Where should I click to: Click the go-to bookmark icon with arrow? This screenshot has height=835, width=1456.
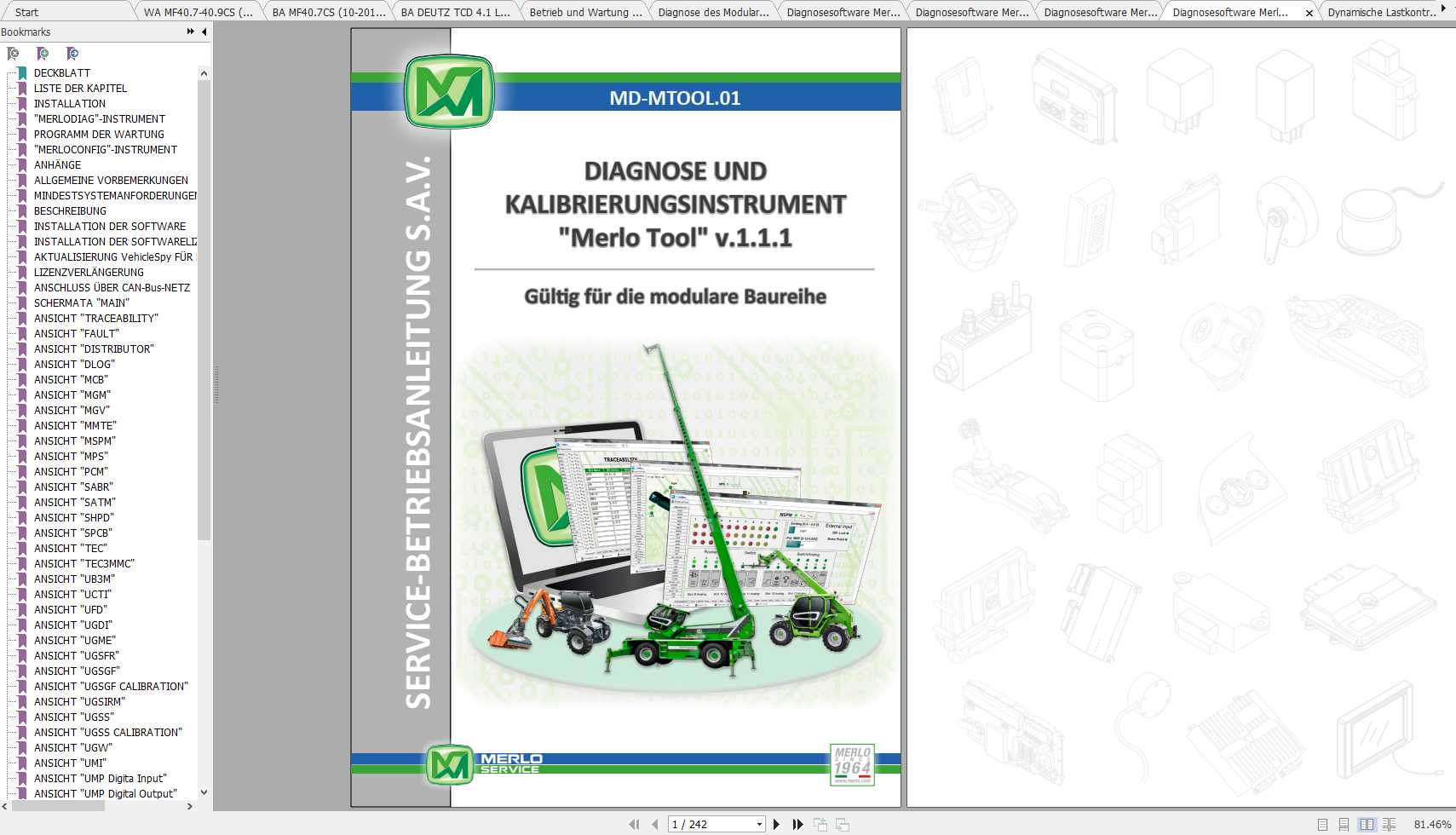pos(72,54)
